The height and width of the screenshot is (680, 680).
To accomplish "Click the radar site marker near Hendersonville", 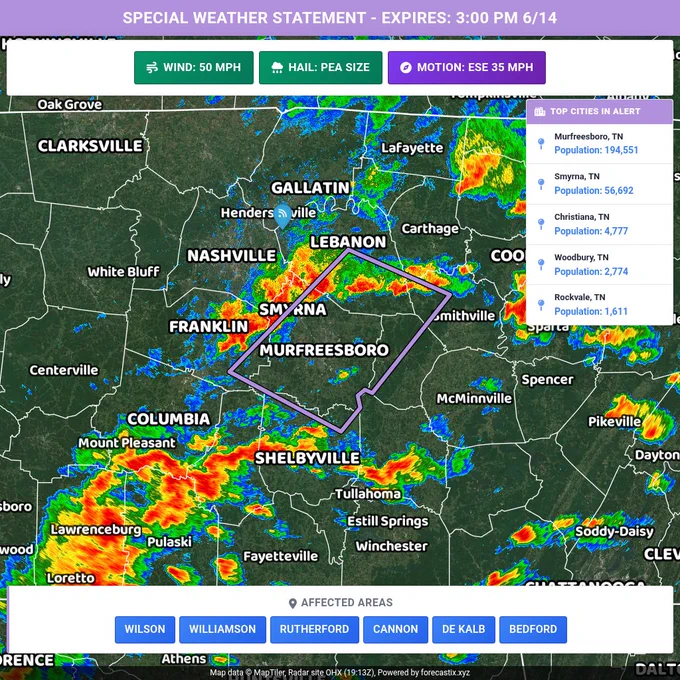I will 283,216.
